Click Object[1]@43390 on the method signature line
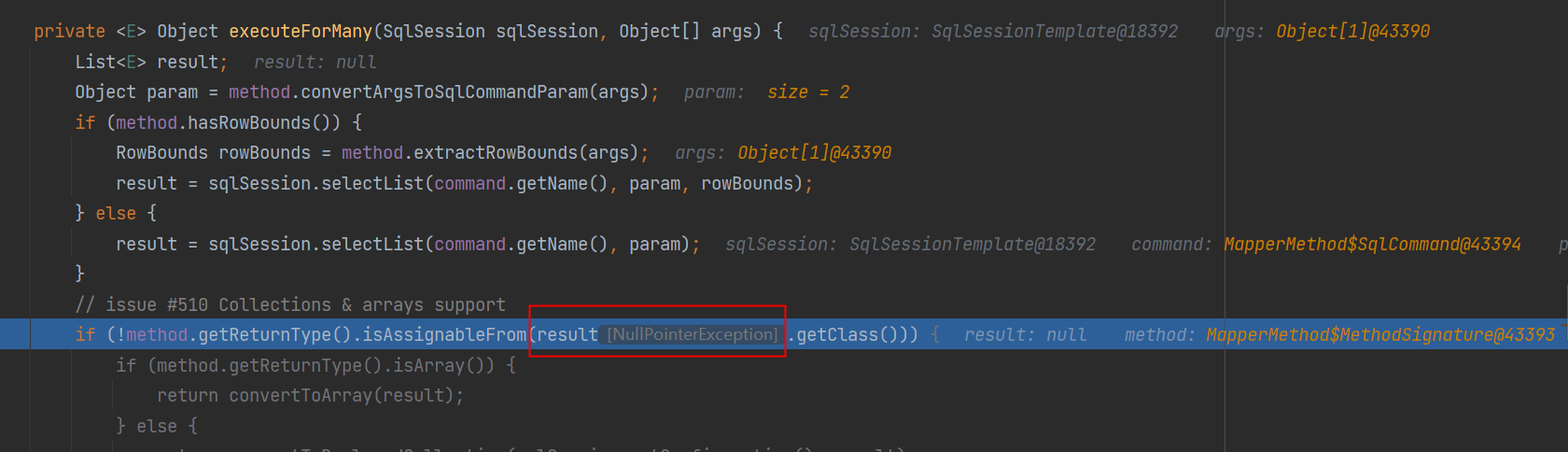Image resolution: width=1568 pixels, height=452 pixels. pyautogui.click(x=1352, y=32)
